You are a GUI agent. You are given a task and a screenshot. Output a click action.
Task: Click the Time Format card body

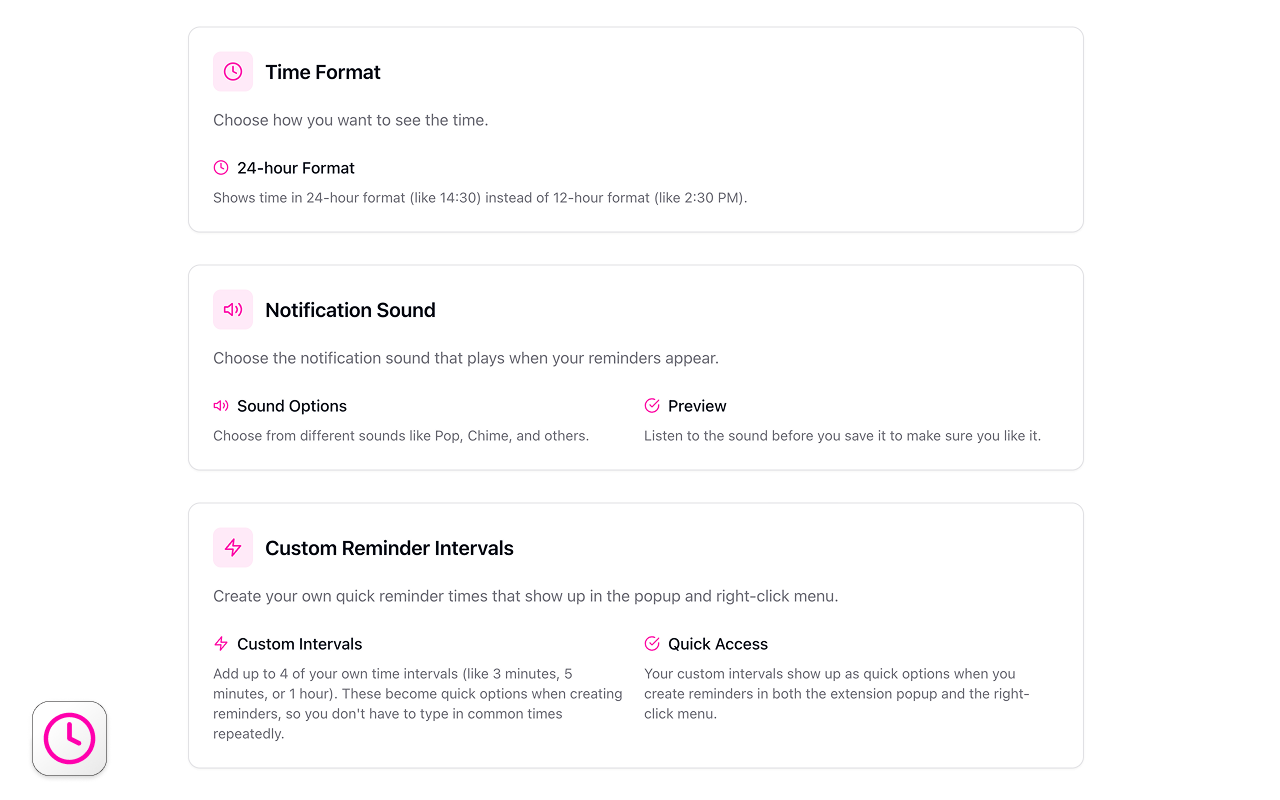(349, 119)
